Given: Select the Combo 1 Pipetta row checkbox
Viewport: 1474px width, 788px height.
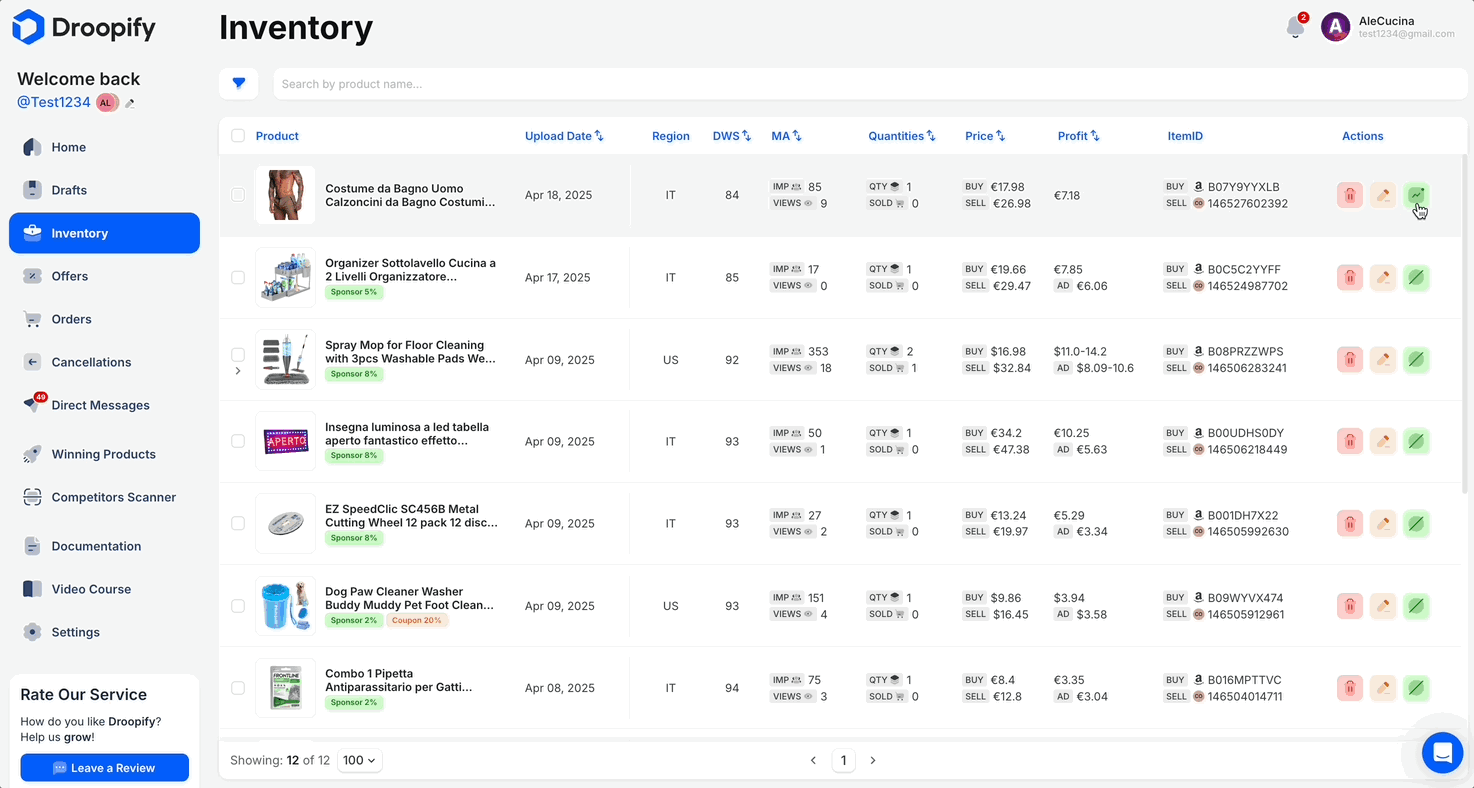Looking at the screenshot, I should [x=238, y=688].
